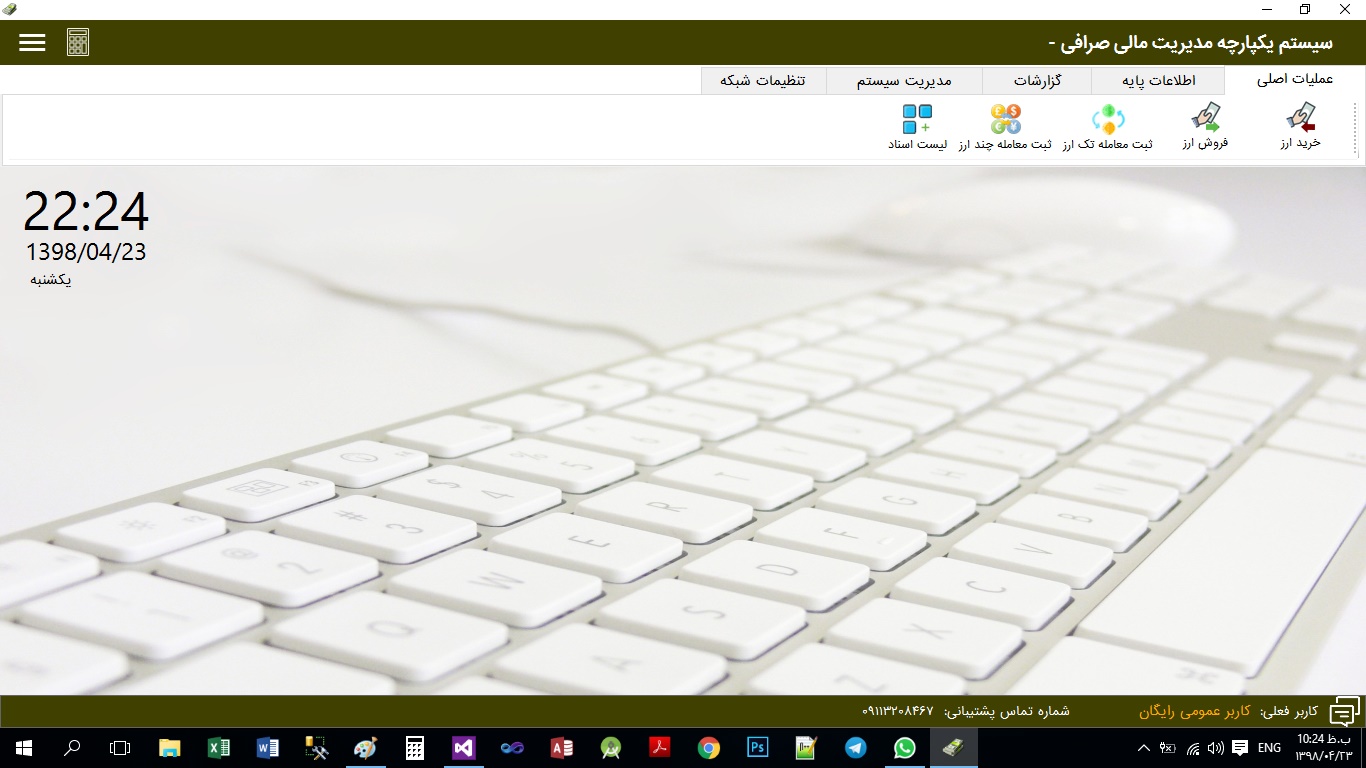The width and height of the screenshot is (1366, 768).
Task: Open the volume control in system tray
Action: click(x=1216, y=748)
